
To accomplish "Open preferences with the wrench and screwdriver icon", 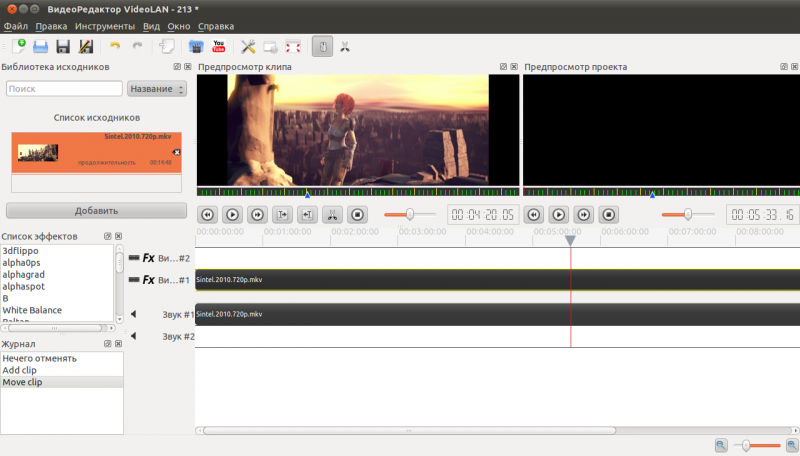I will tap(248, 47).
